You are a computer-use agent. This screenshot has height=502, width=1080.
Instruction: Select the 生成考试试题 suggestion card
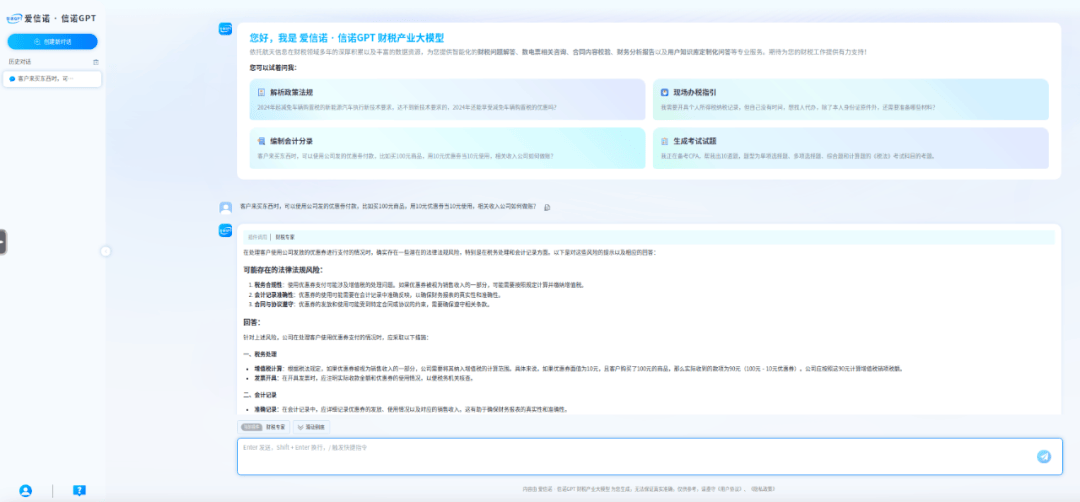[x=850, y=148]
